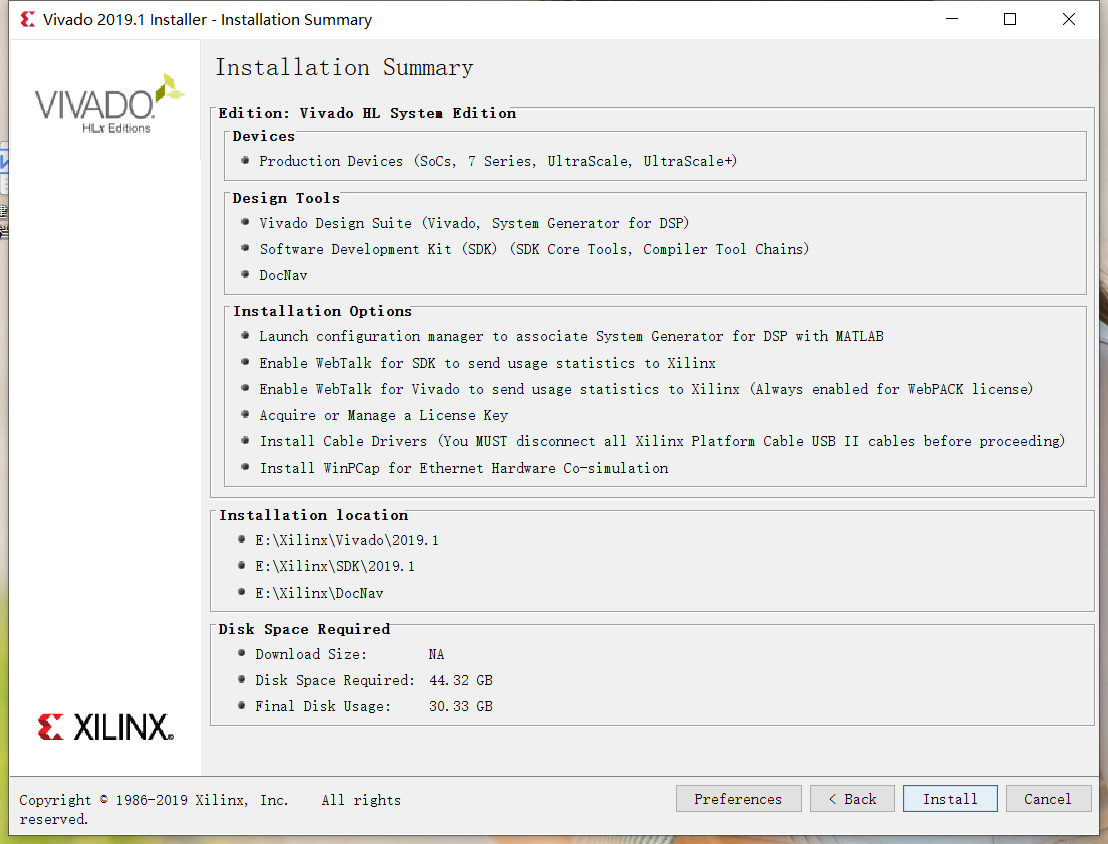Select the Install WinPcap line
Viewport: 1108px width, 844px height.
464,469
